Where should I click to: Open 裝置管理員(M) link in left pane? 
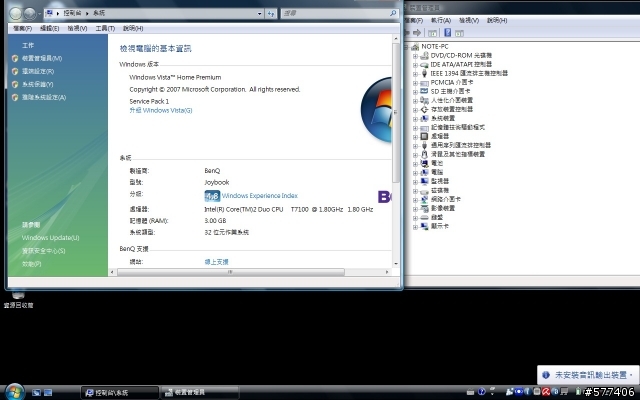(42, 58)
